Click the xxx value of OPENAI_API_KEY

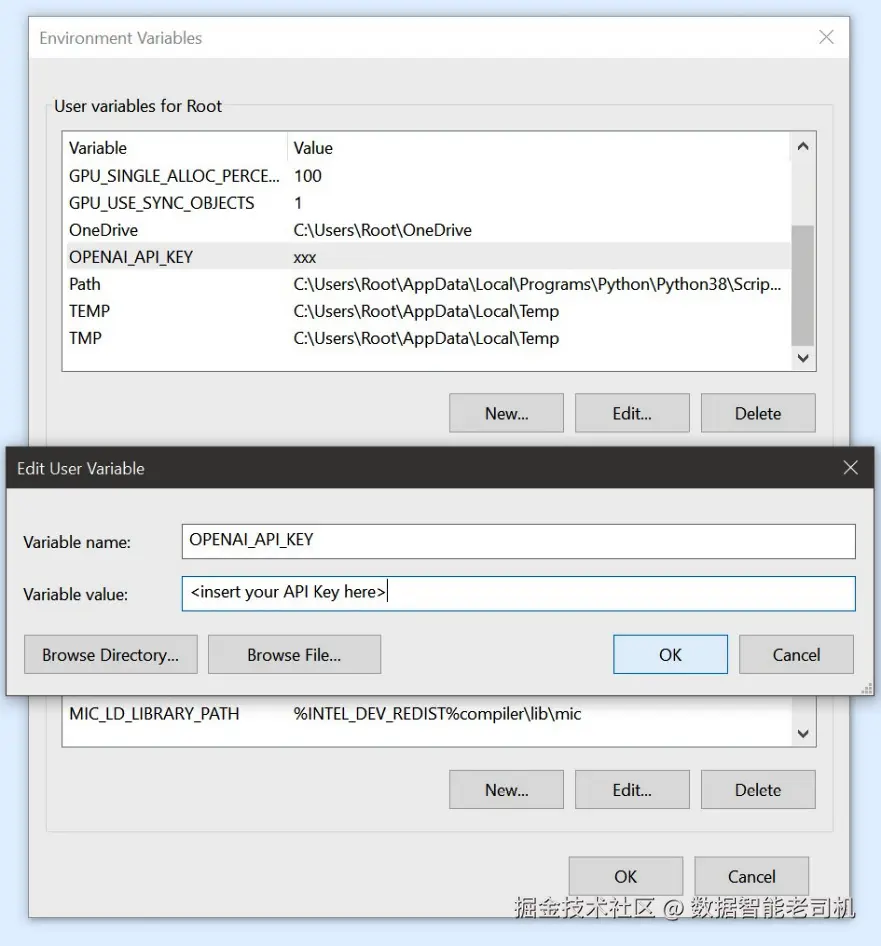(305, 258)
